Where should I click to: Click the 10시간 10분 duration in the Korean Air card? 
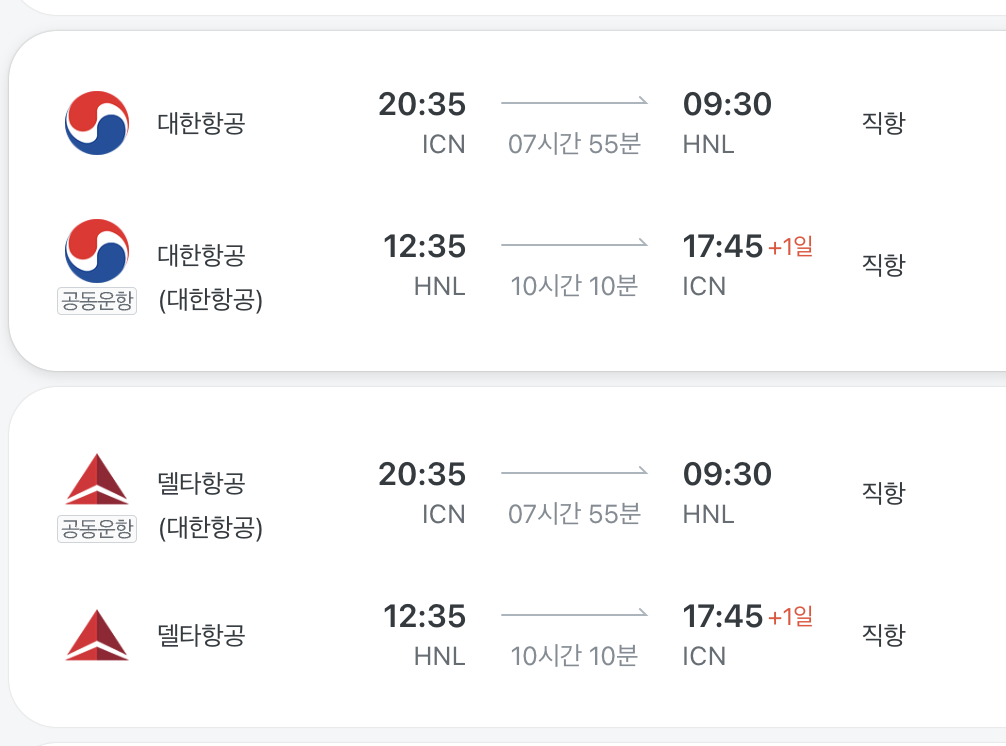[x=574, y=286]
